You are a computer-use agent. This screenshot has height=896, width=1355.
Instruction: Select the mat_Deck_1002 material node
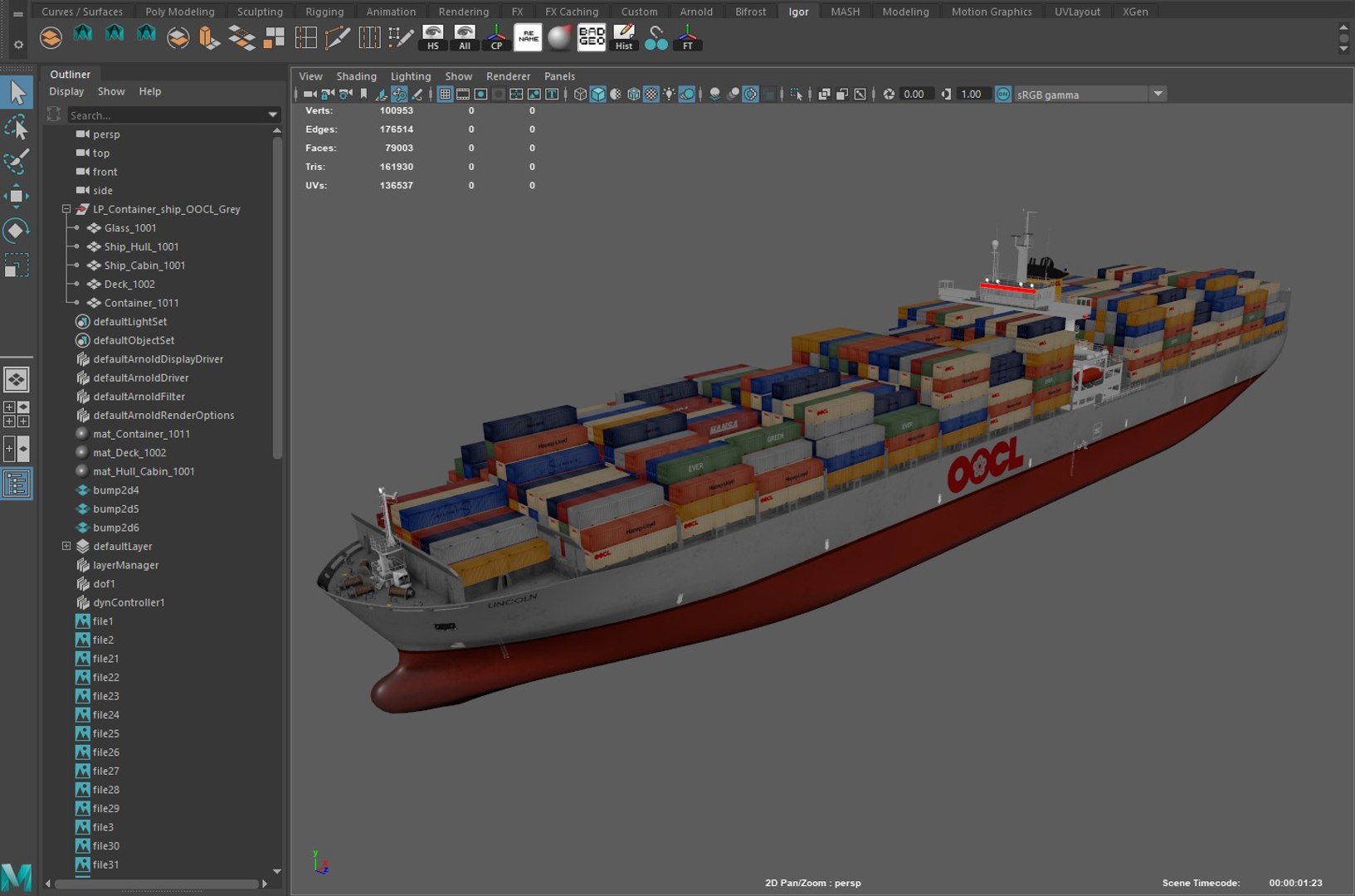[x=129, y=452]
